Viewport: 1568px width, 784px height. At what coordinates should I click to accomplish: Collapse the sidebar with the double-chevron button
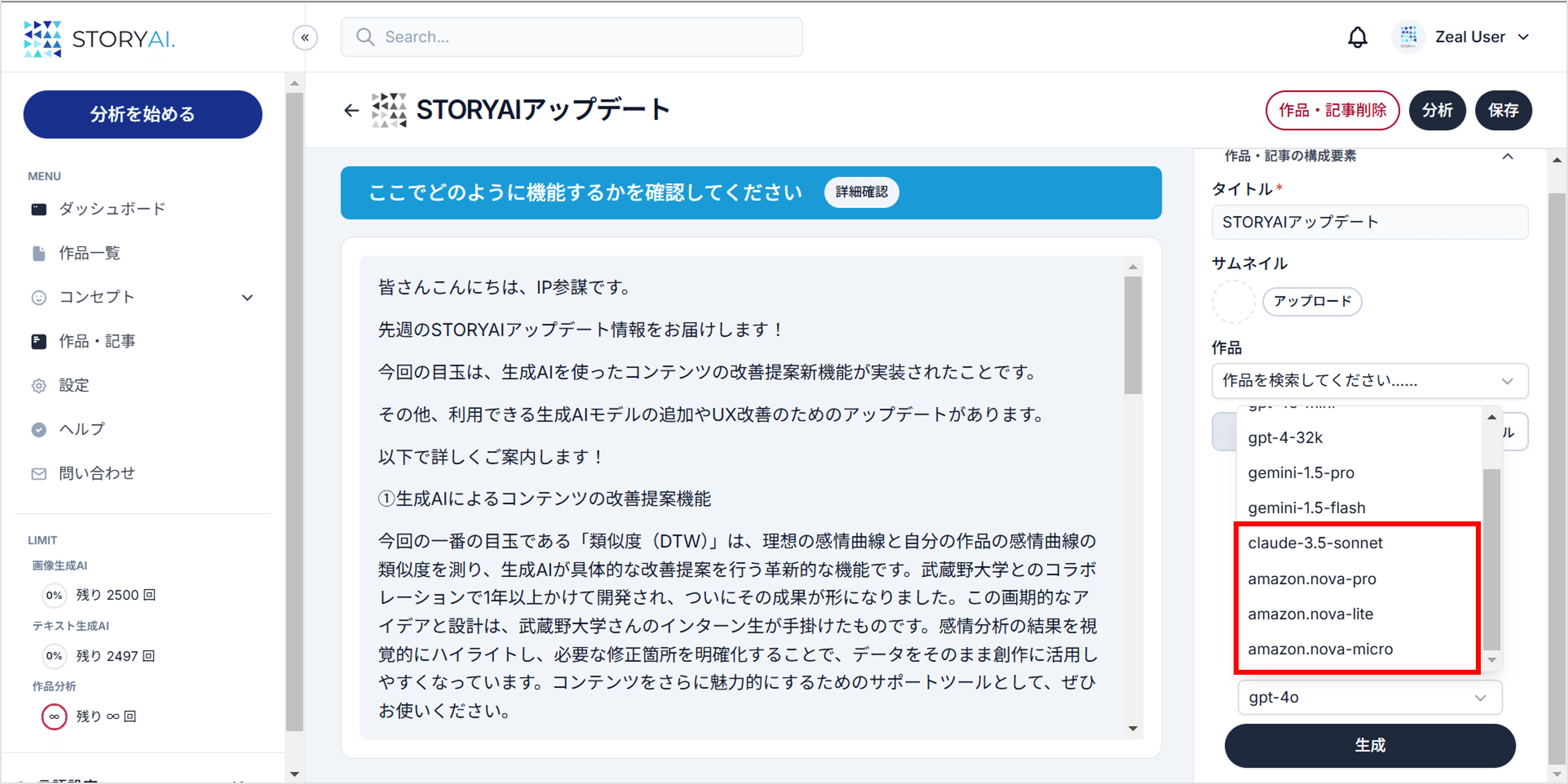pyautogui.click(x=305, y=38)
